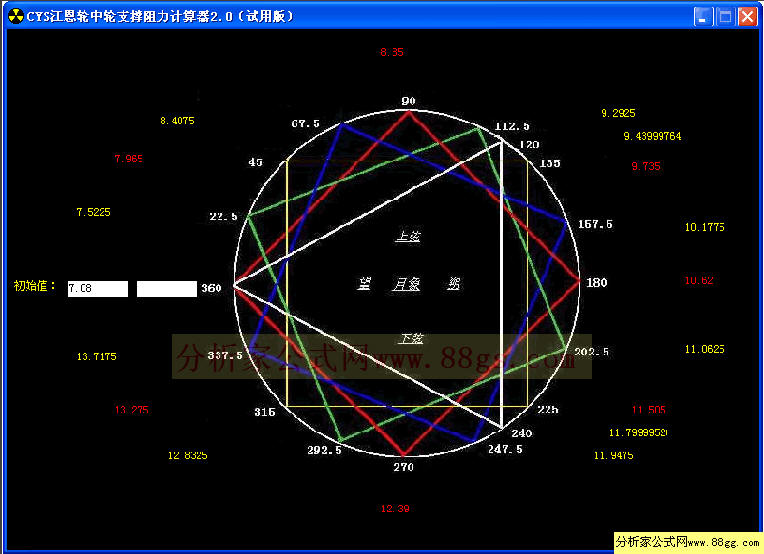Click the 360 degree label on the wheel
The height and width of the screenshot is (554, 764).
point(211,288)
